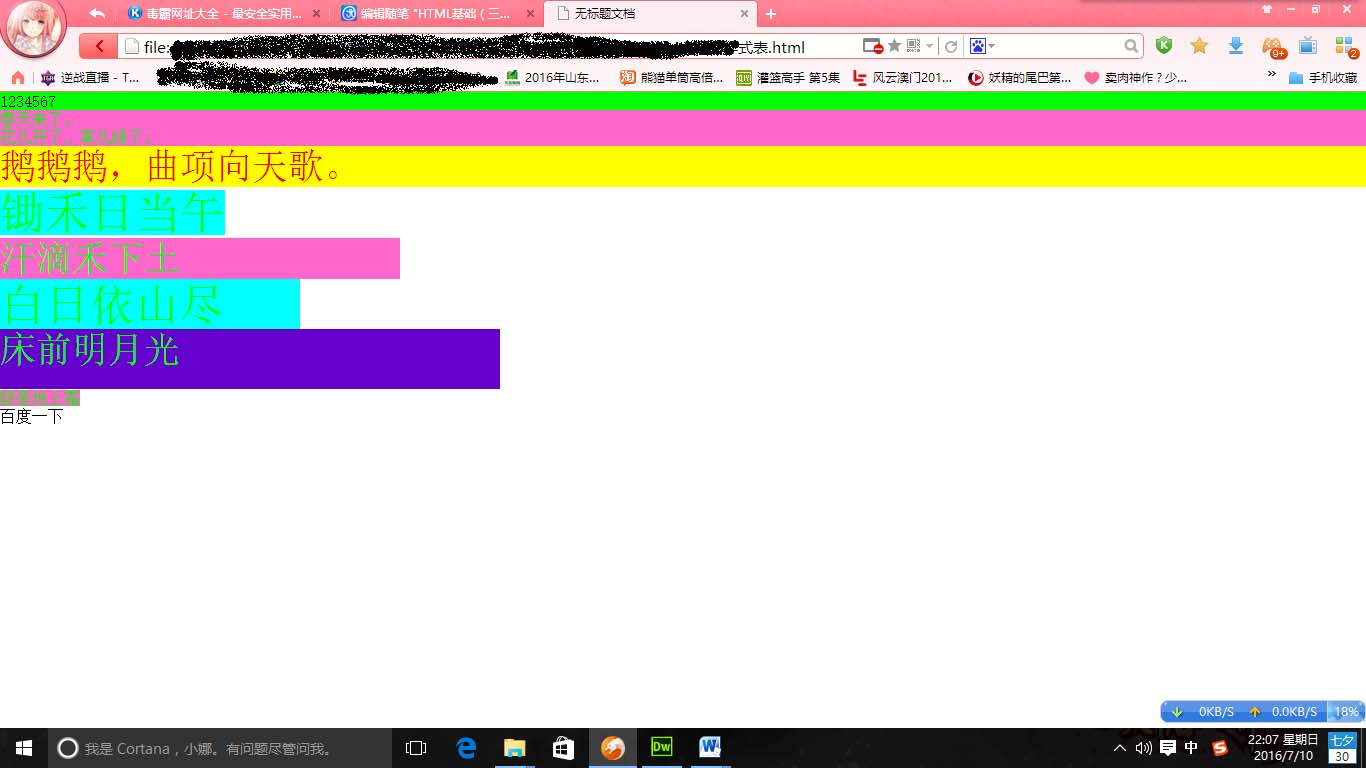Open the gold star favorites icon
Image resolution: width=1366 pixels, height=768 pixels.
tap(1199, 46)
